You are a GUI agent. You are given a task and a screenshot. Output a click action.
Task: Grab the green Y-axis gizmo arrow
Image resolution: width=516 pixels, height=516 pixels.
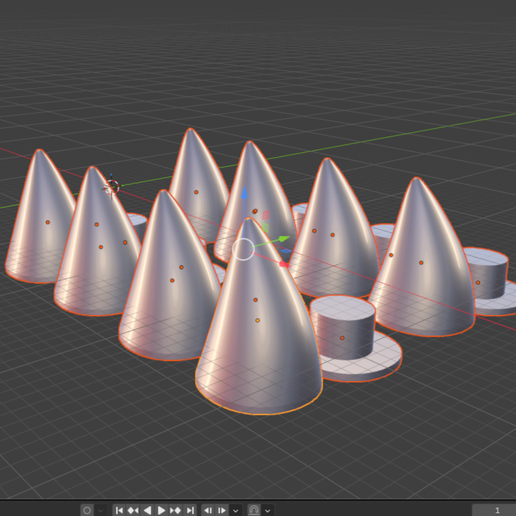[283, 239]
